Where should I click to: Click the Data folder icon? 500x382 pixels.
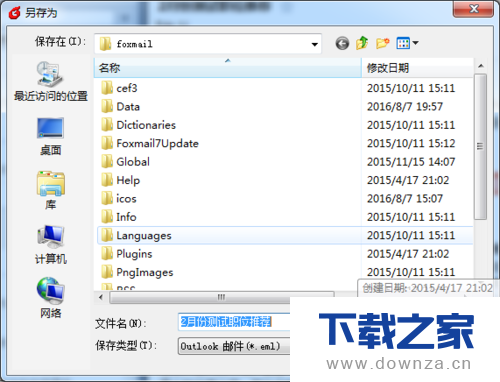tap(107, 106)
